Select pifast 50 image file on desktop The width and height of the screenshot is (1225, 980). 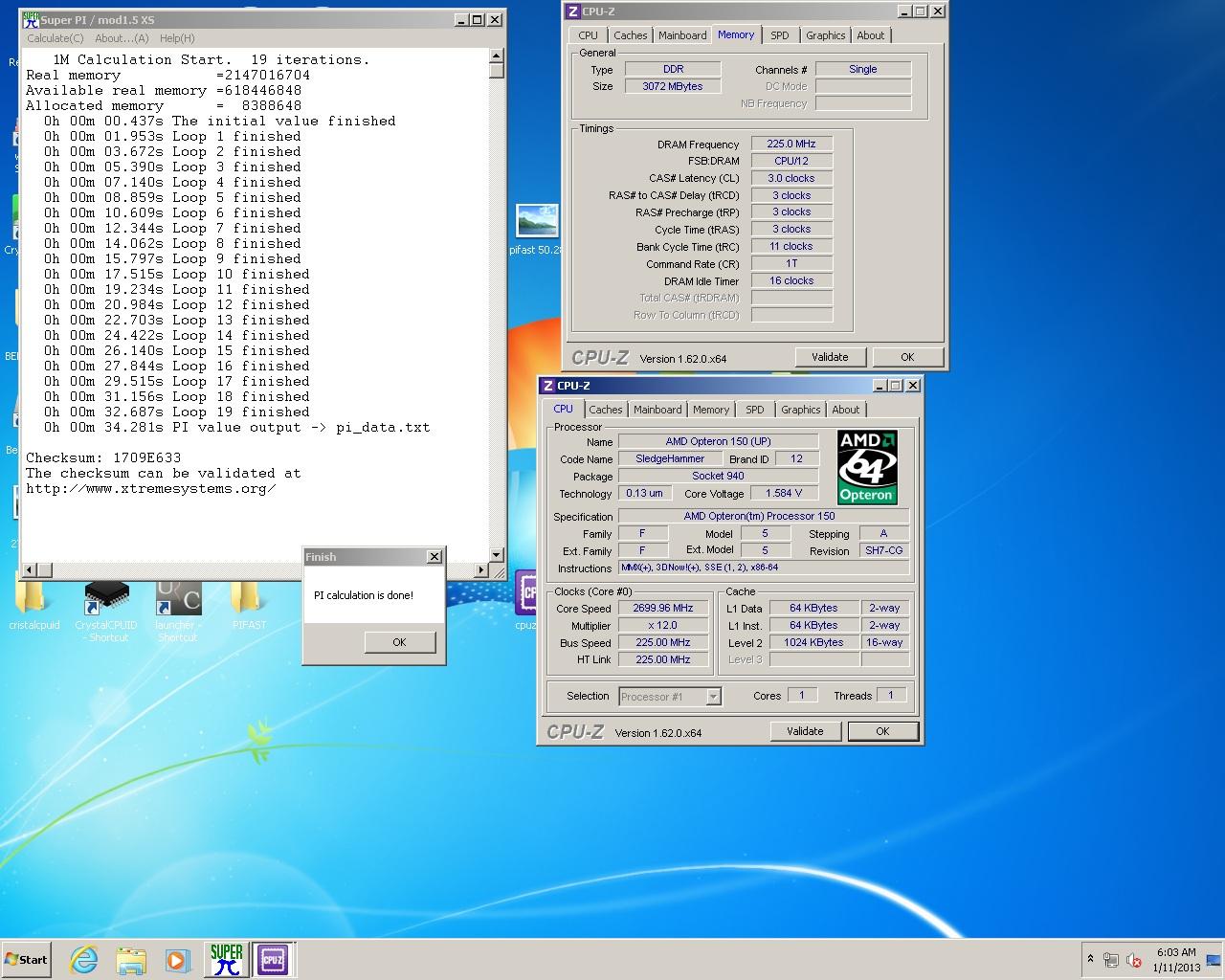[x=537, y=230]
